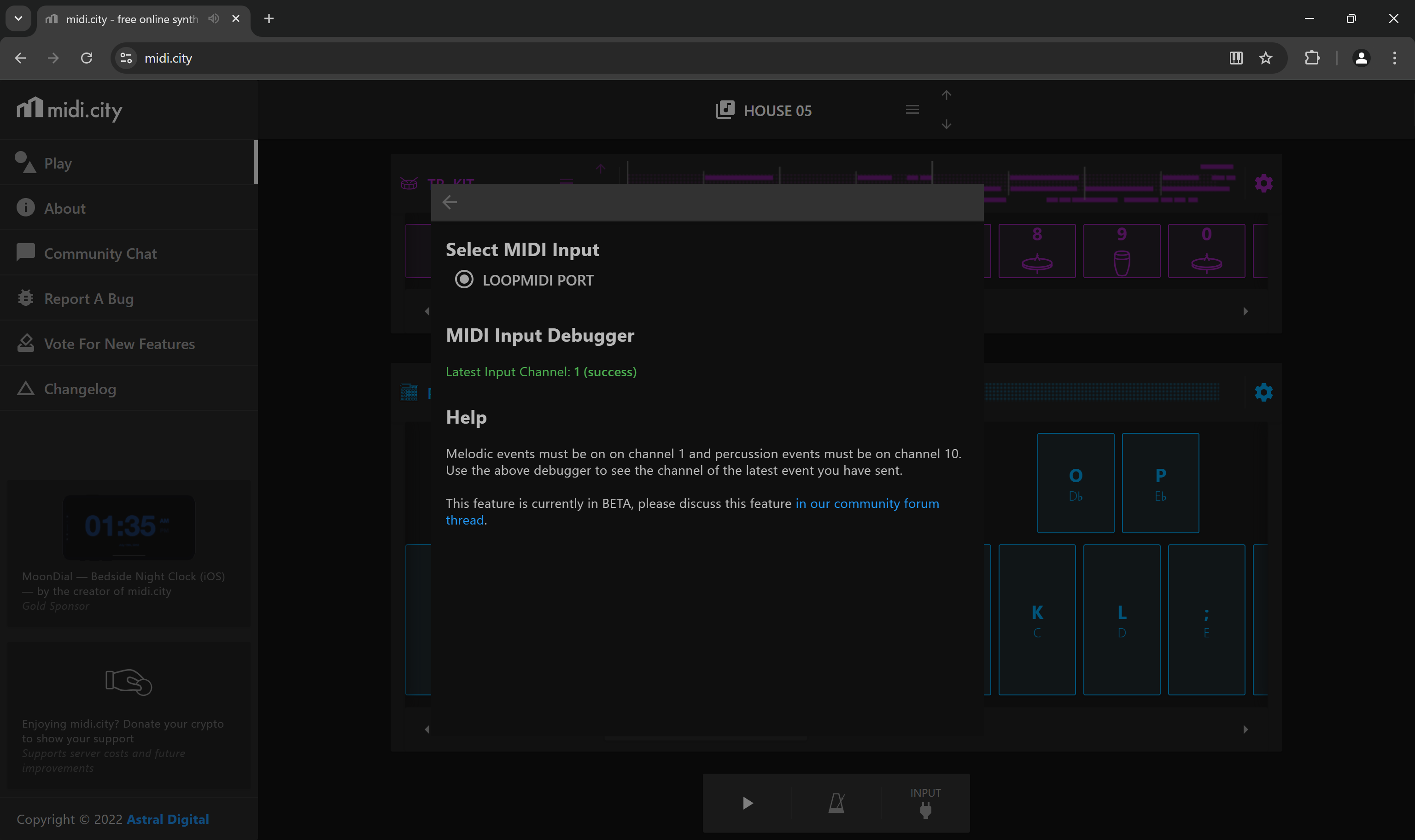The width and height of the screenshot is (1415, 840).
Task: Open Community Chat from sidebar
Action: [128, 254]
